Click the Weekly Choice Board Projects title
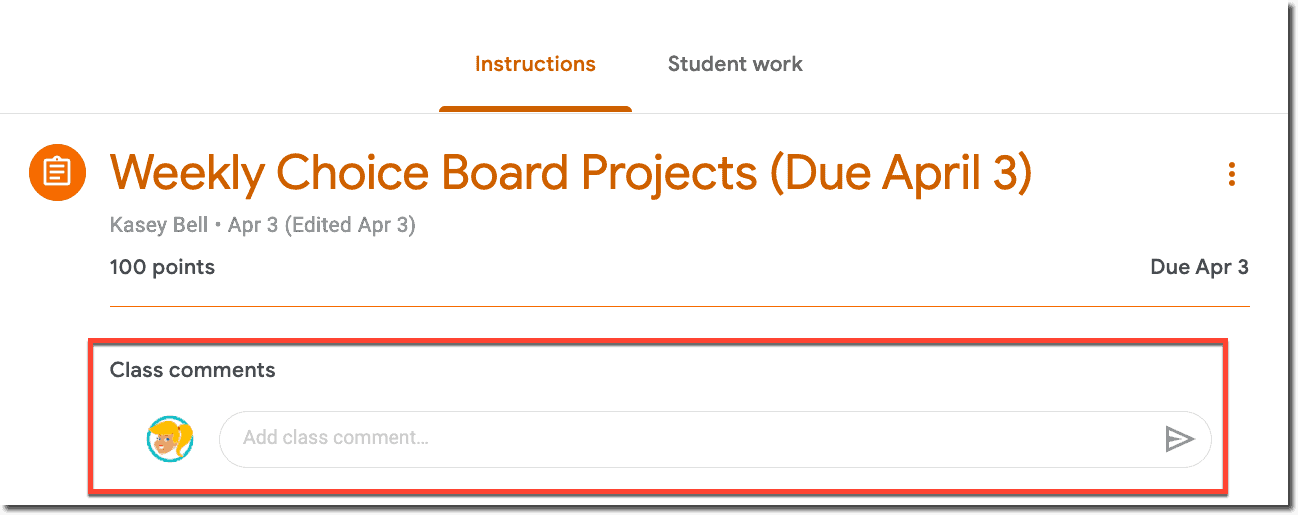Viewport: 1298px width, 515px height. (571, 174)
